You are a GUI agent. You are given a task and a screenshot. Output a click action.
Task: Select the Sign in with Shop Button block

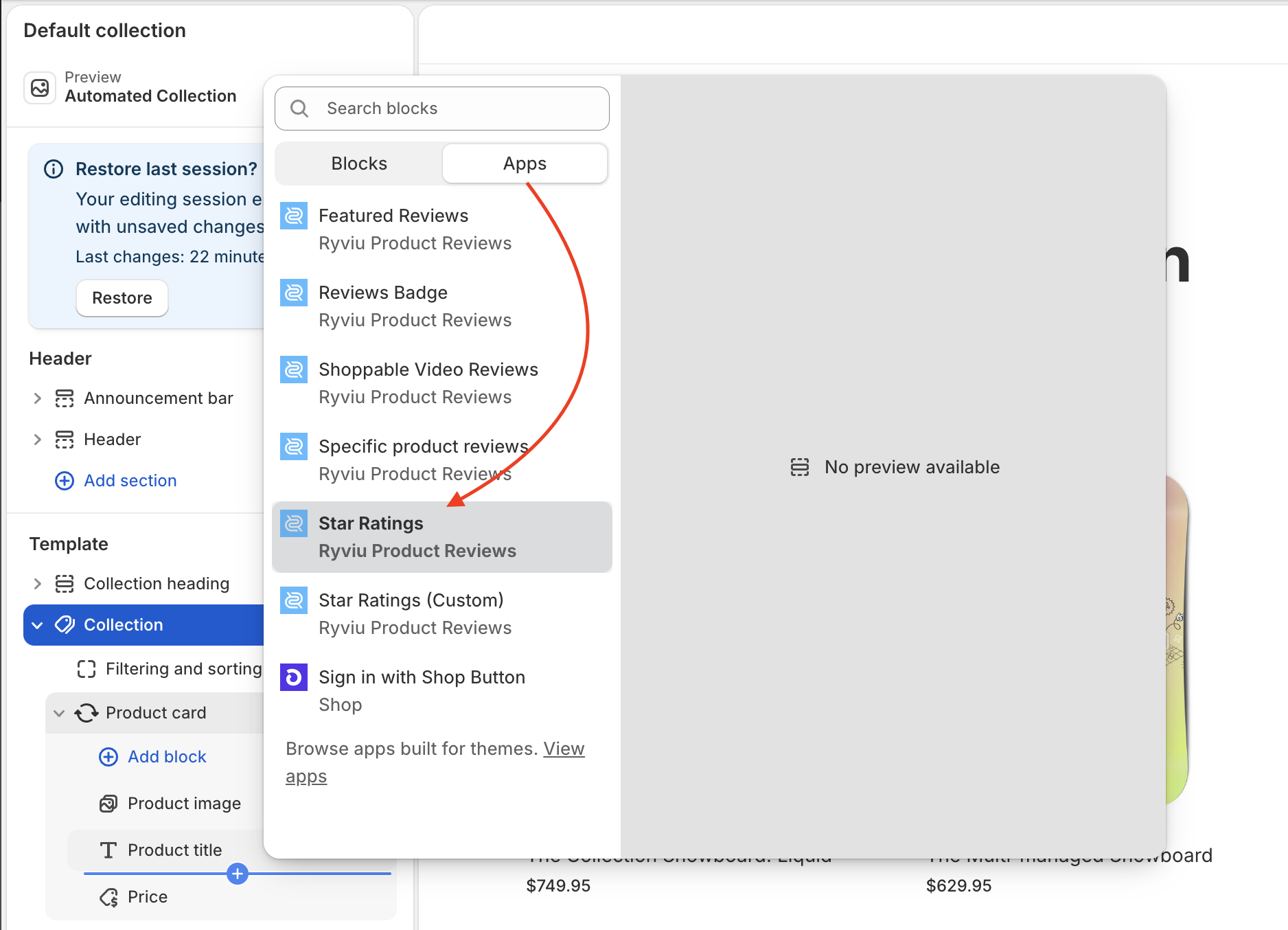[x=442, y=691]
